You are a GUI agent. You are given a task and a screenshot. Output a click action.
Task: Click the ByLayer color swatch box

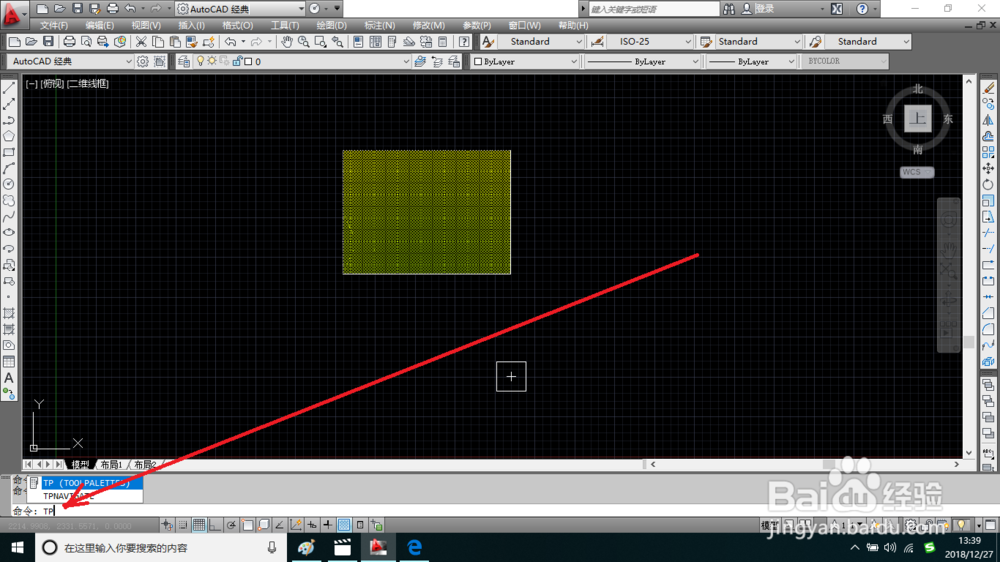478,62
